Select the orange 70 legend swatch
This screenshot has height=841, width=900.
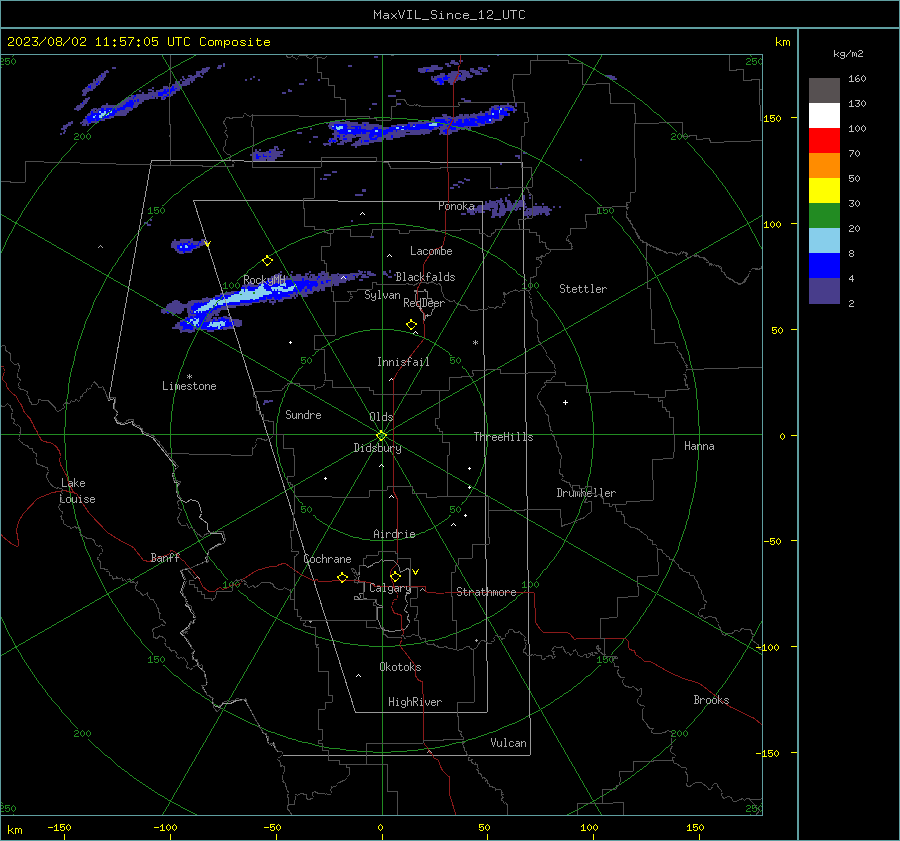pos(824,166)
